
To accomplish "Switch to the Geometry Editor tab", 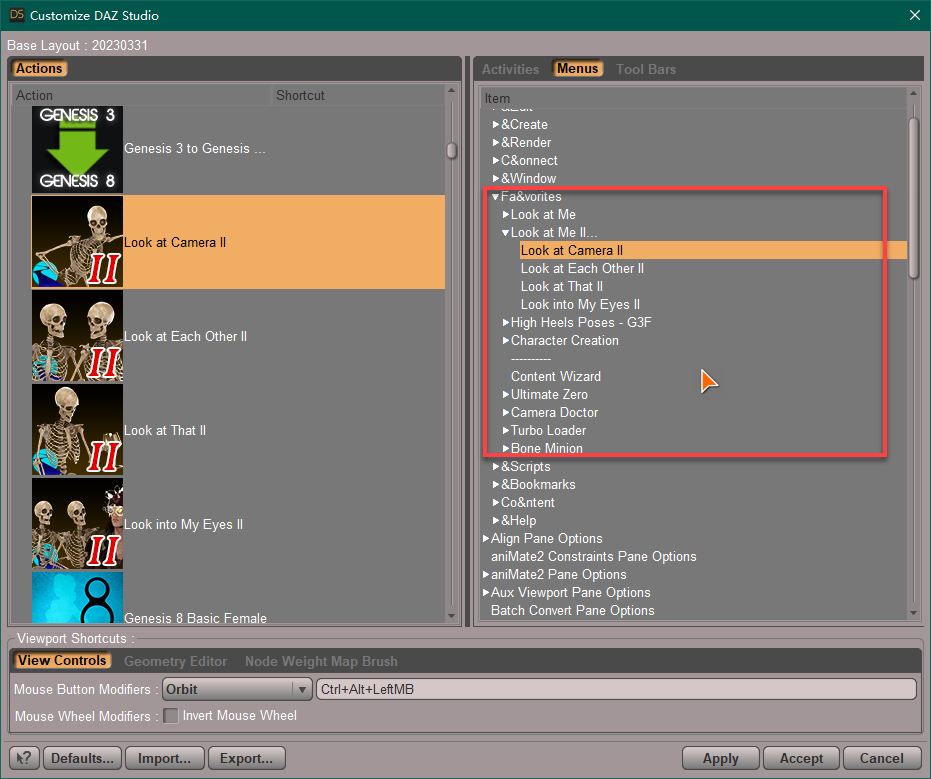I will pos(175,661).
